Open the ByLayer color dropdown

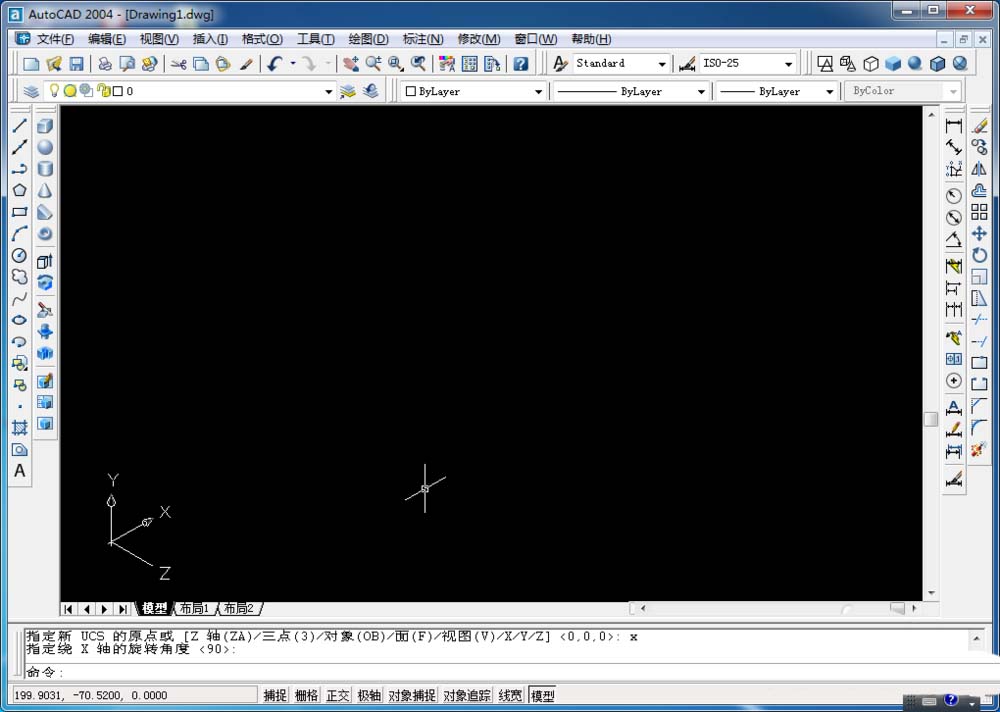coord(538,91)
